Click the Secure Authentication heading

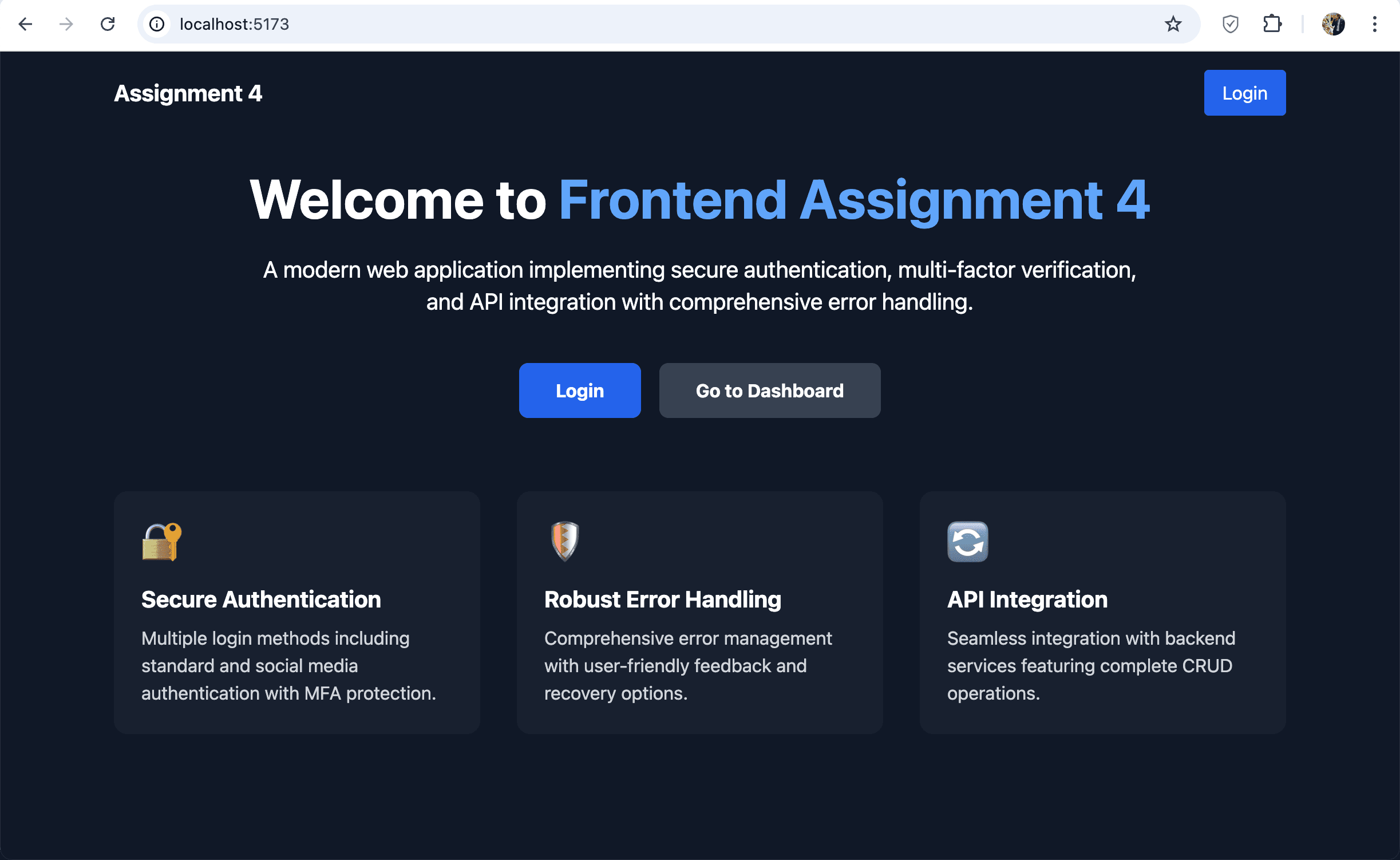tap(261, 599)
